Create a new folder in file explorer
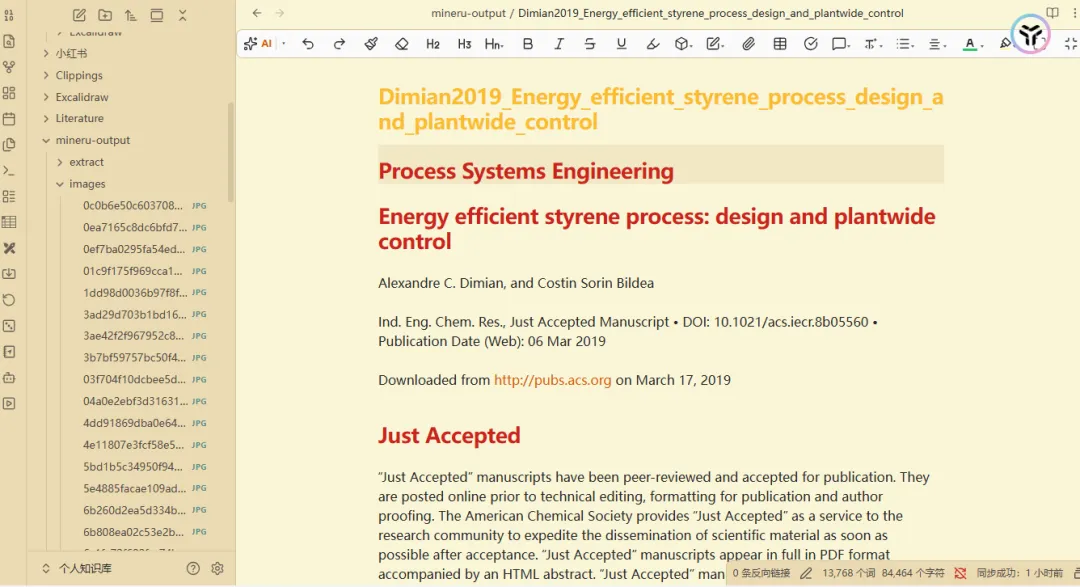The width and height of the screenshot is (1080, 587). click(105, 15)
